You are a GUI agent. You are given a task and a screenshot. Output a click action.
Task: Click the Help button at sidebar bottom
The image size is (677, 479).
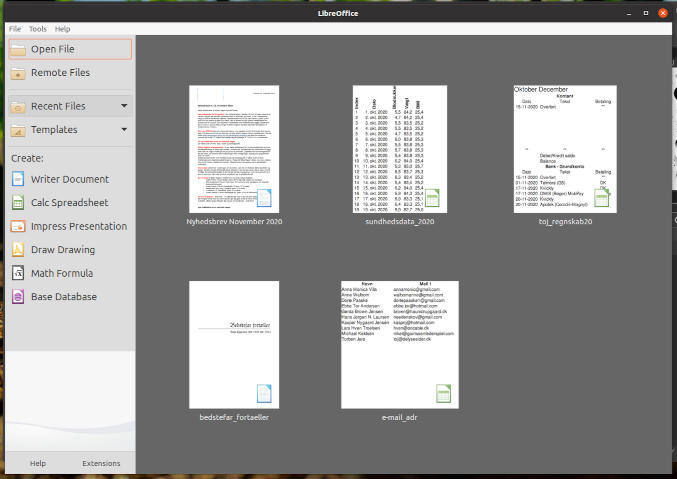tap(38, 463)
